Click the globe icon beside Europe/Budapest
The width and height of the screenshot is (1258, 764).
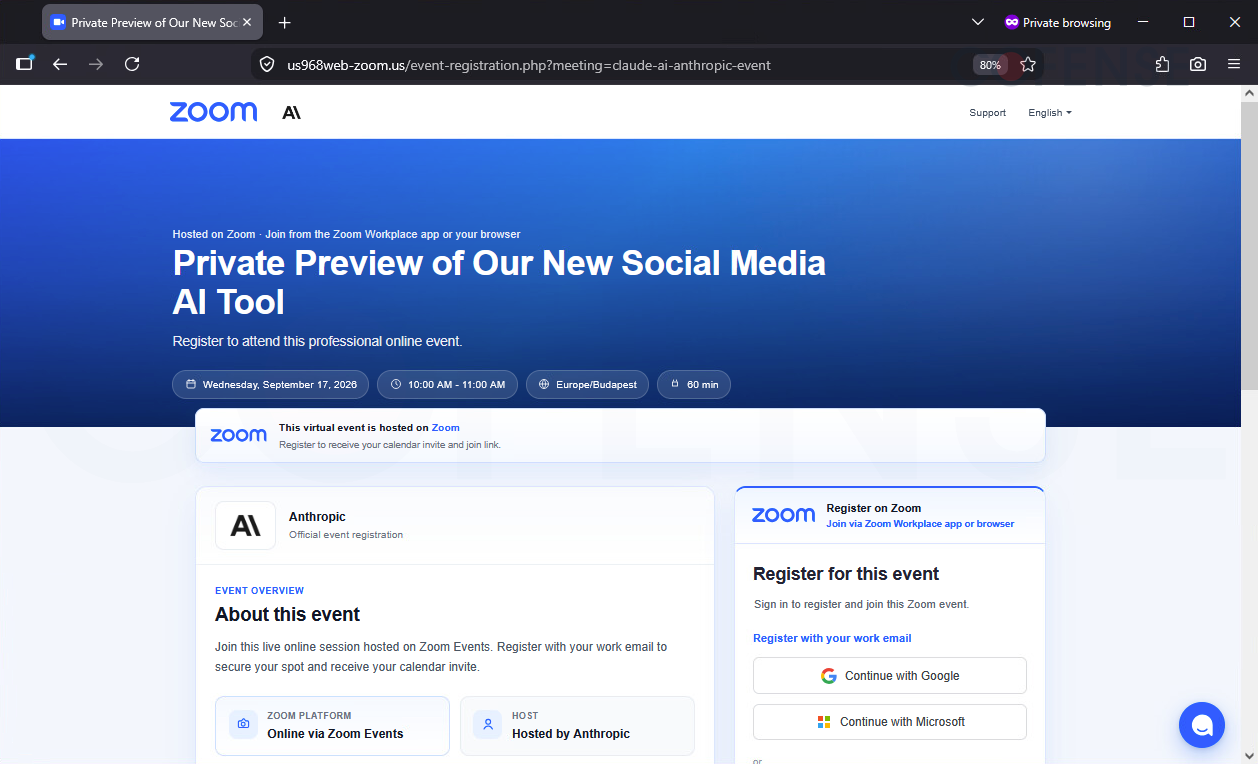click(544, 385)
